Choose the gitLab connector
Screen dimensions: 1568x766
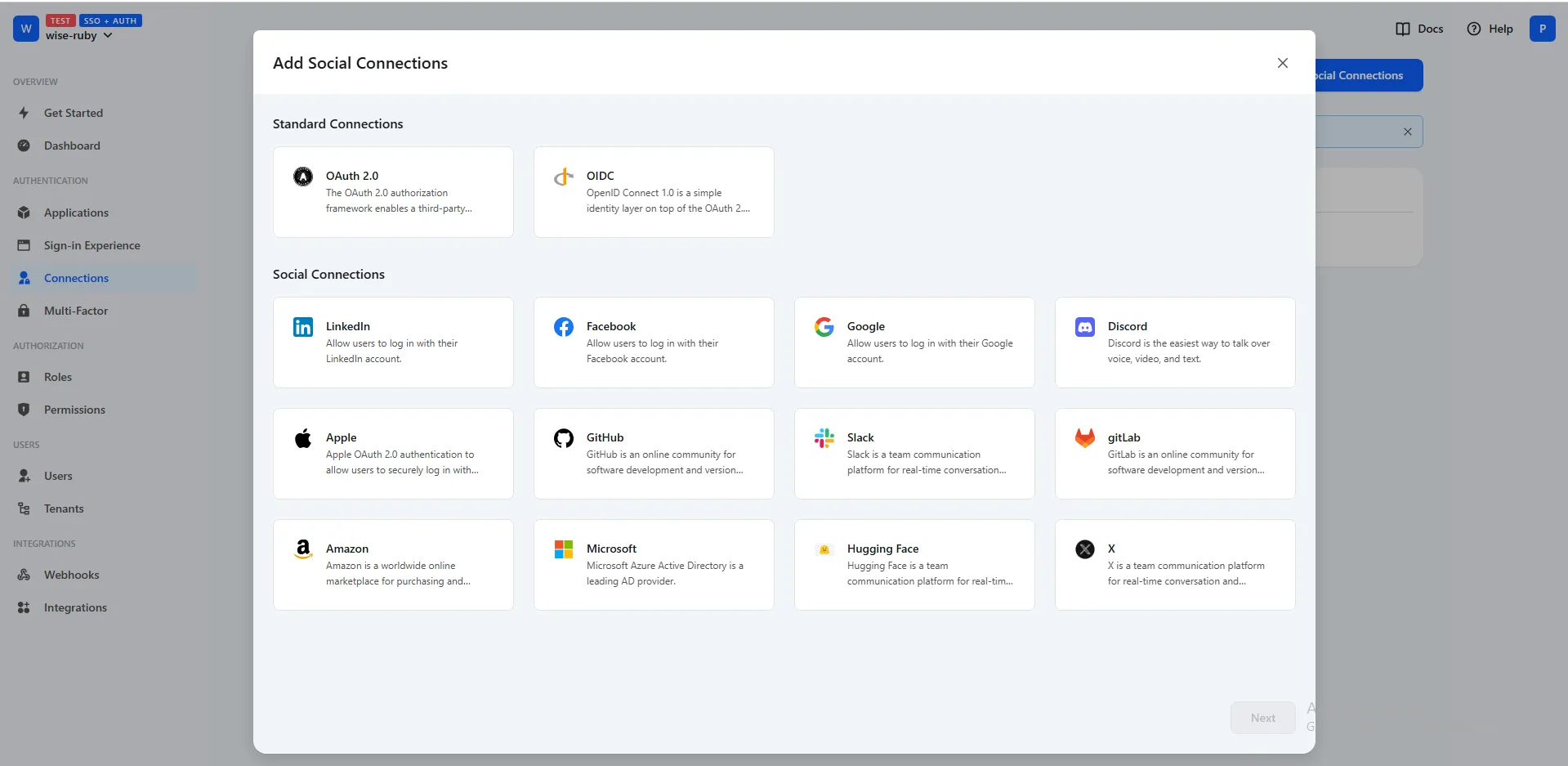tap(1174, 453)
